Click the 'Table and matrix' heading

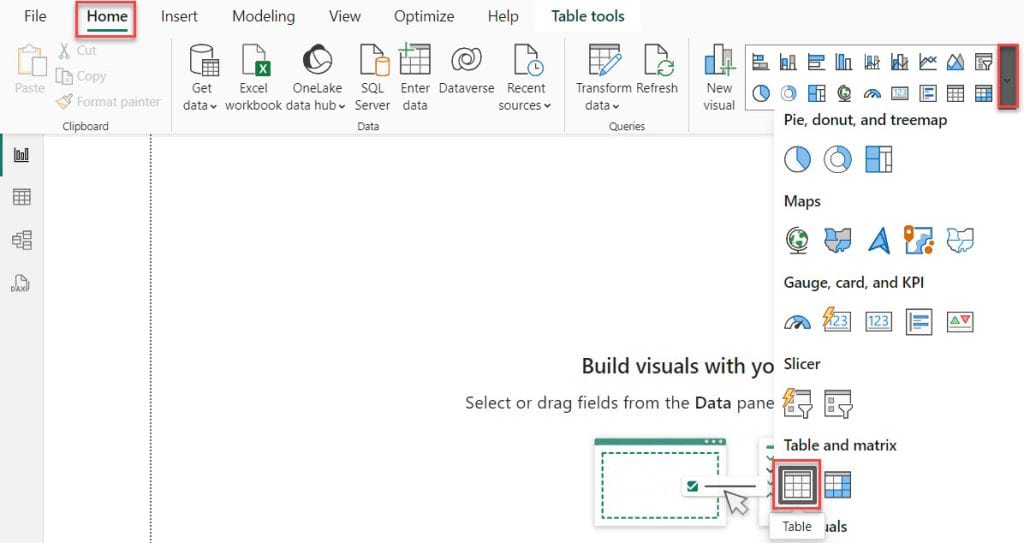click(840, 445)
